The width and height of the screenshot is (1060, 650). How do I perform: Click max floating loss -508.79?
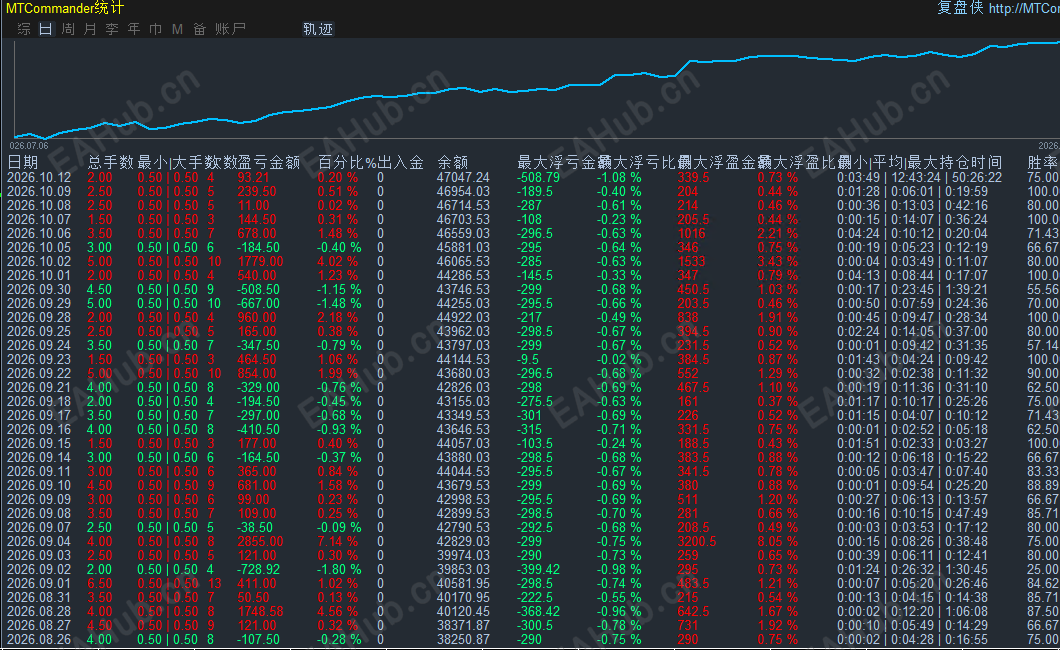[x=539, y=177]
